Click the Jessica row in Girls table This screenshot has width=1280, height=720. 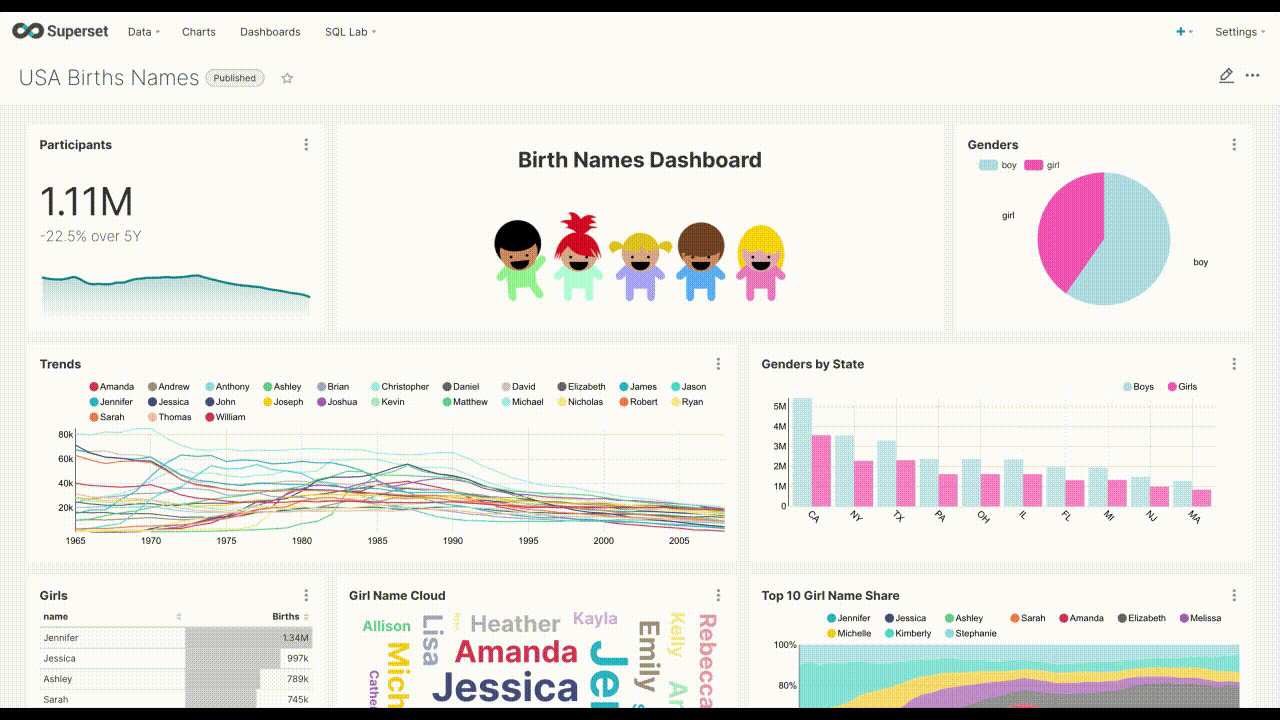coord(176,658)
